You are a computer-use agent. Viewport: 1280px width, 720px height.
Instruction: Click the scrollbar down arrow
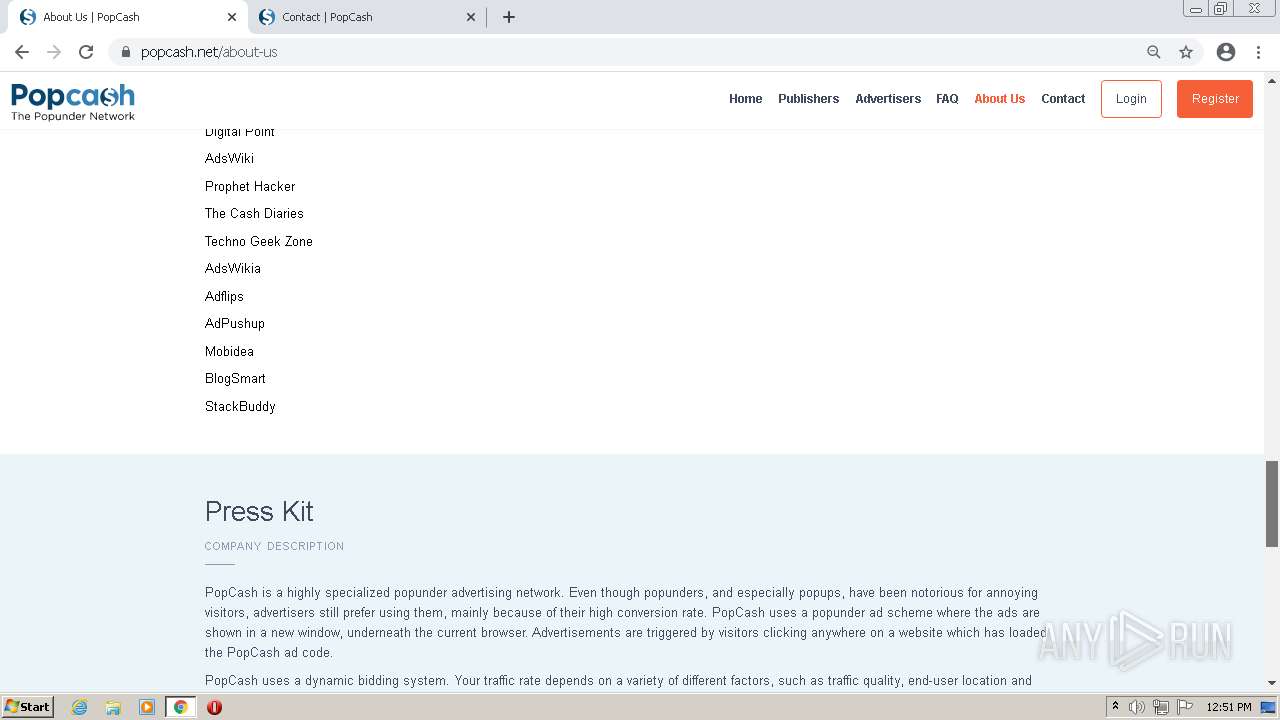tap(1272, 683)
